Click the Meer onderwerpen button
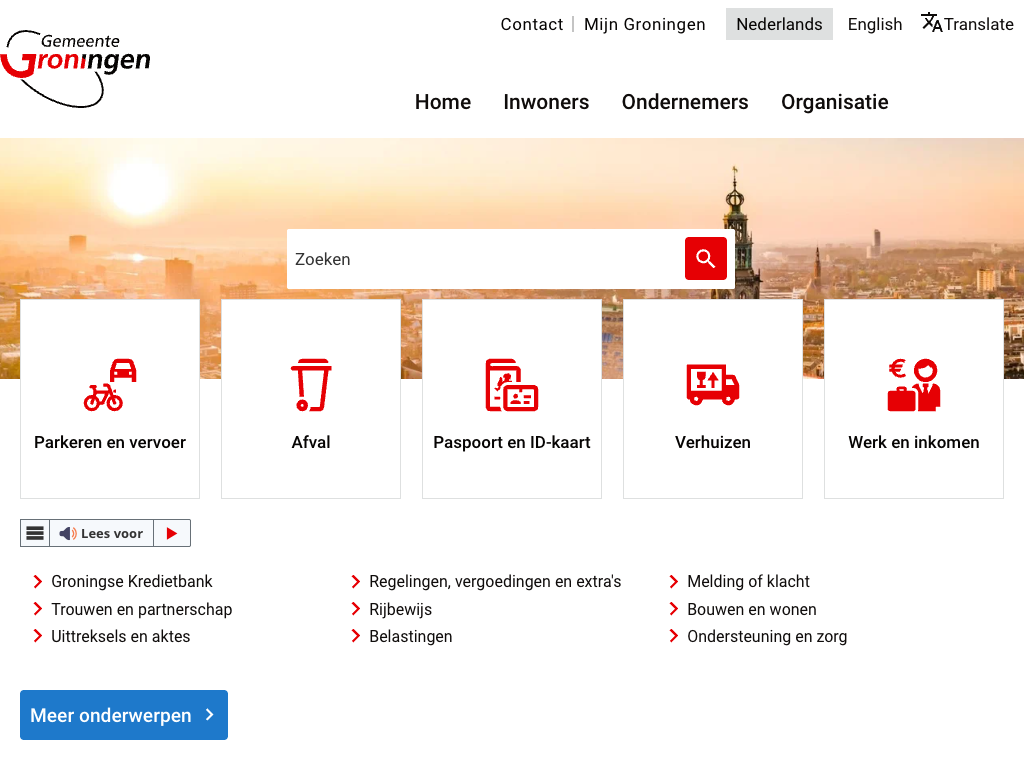This screenshot has width=1024, height=768. click(x=124, y=715)
